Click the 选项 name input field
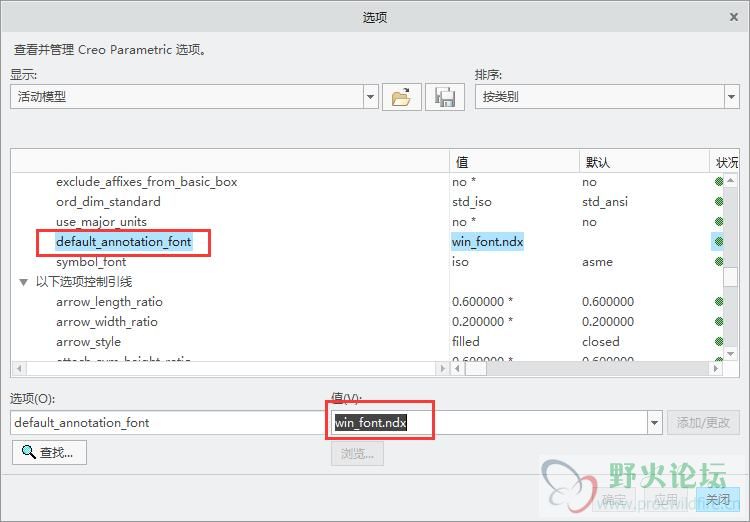Screen dimensions: 750x522 pos(167,423)
